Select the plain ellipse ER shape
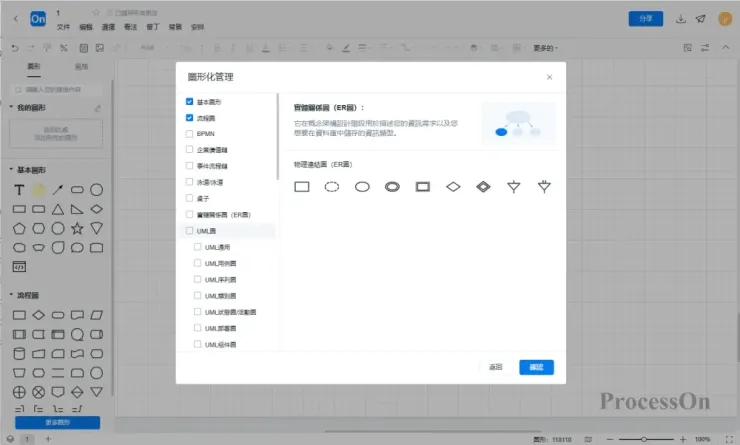 (x=362, y=187)
